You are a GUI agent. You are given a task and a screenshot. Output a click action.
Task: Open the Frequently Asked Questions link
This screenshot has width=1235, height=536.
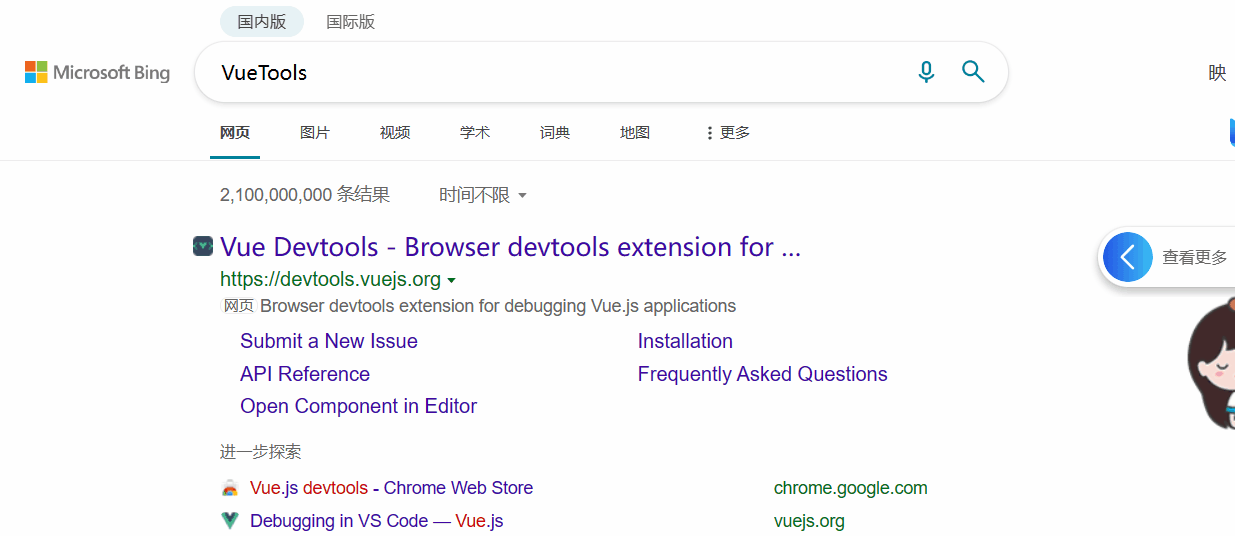[763, 374]
